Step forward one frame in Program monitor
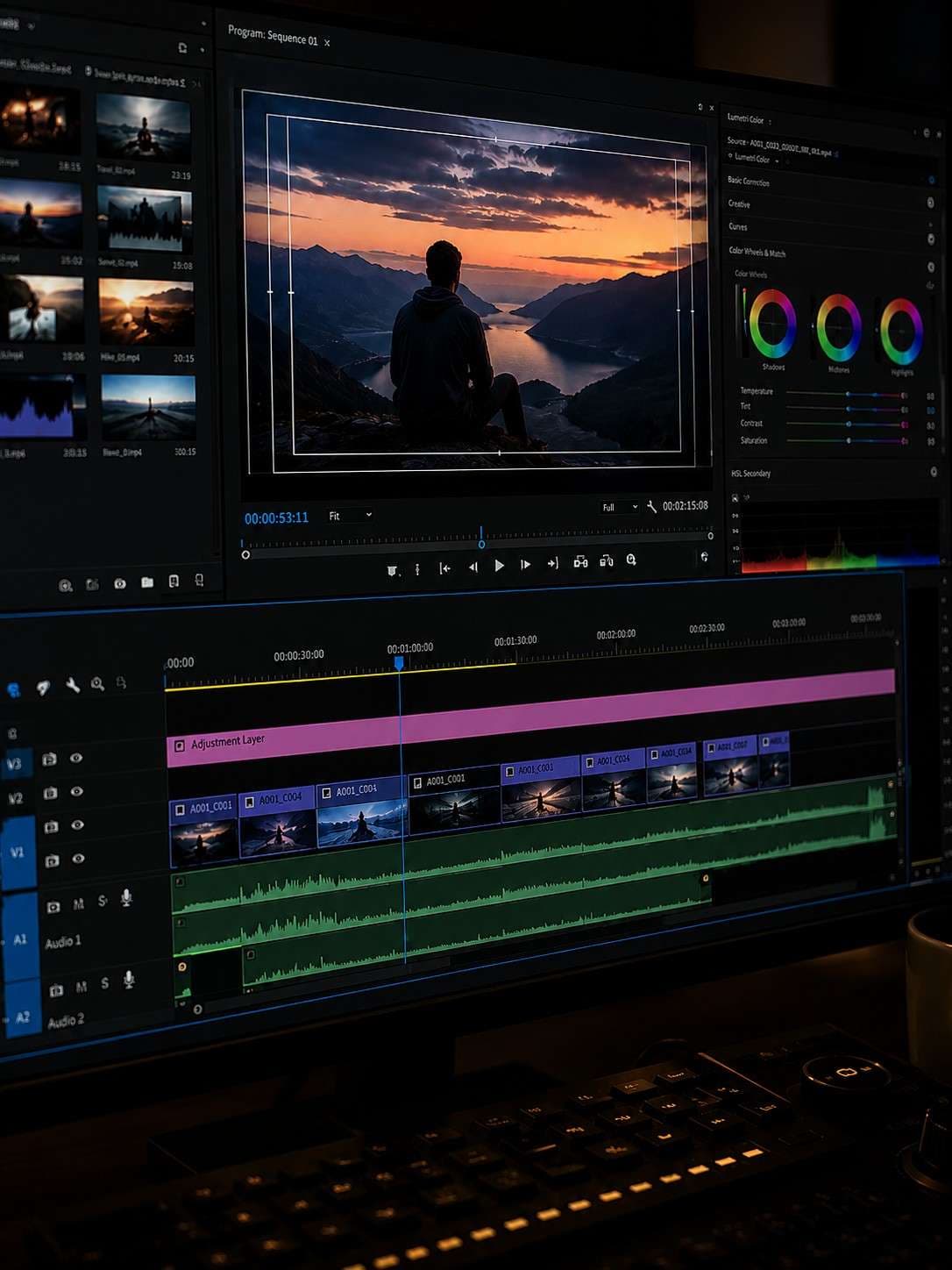 pos(525,565)
